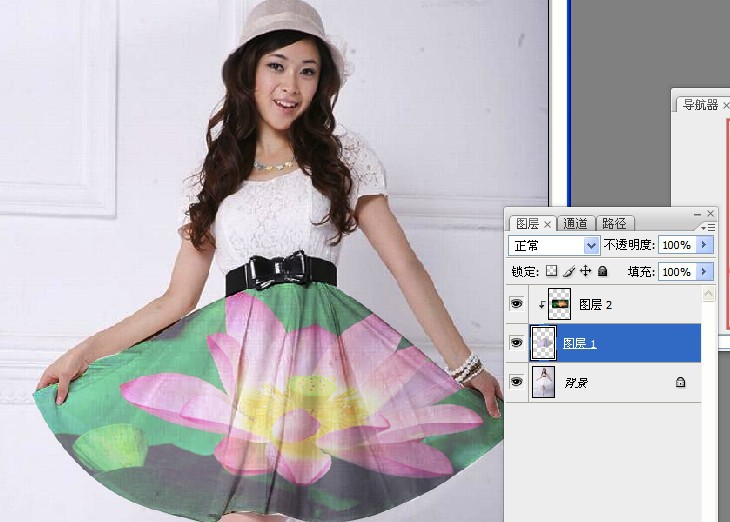
Task: Close the layers panel window
Action: [x=710, y=213]
